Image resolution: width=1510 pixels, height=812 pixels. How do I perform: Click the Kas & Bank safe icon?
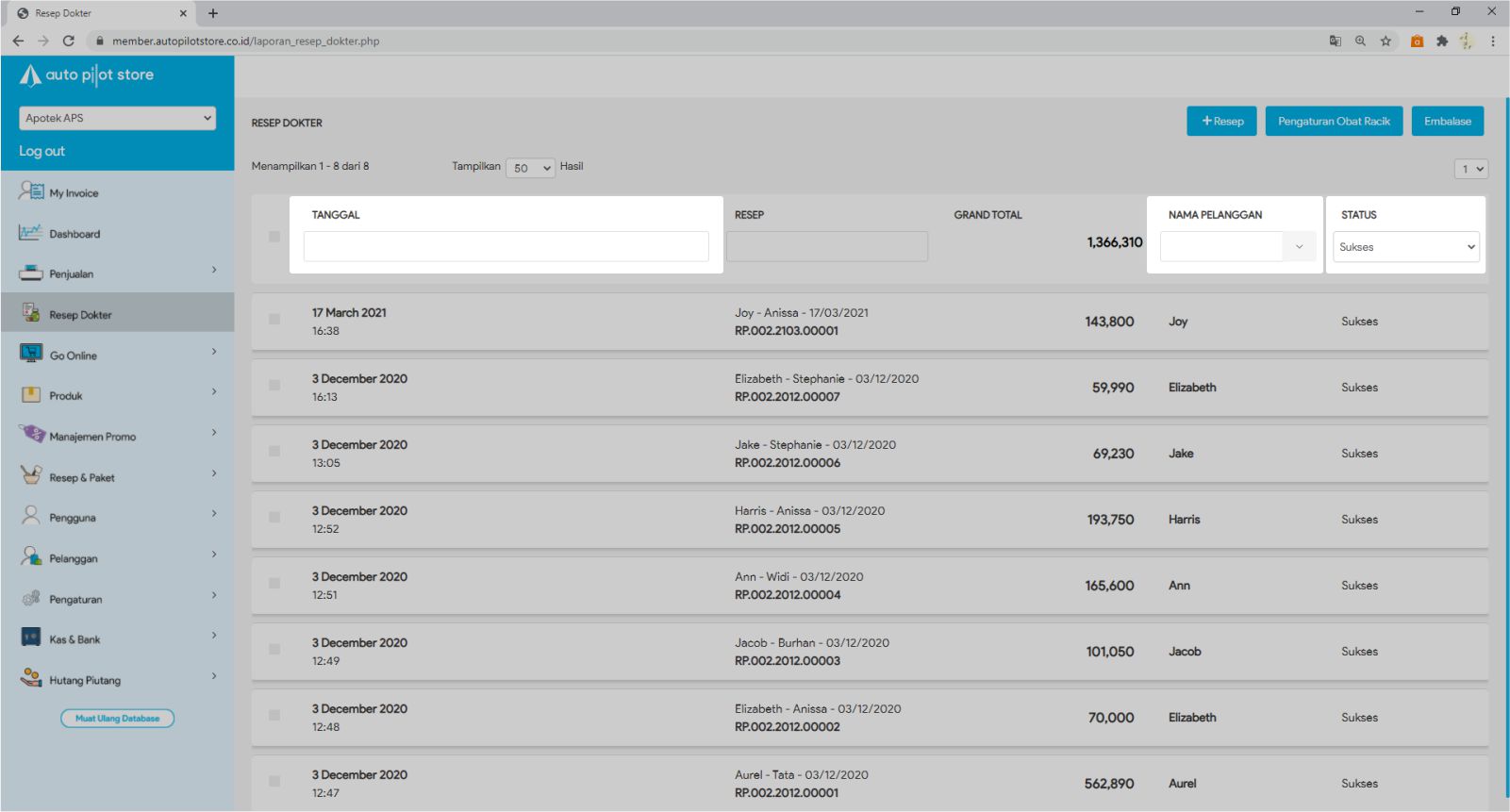[31, 638]
